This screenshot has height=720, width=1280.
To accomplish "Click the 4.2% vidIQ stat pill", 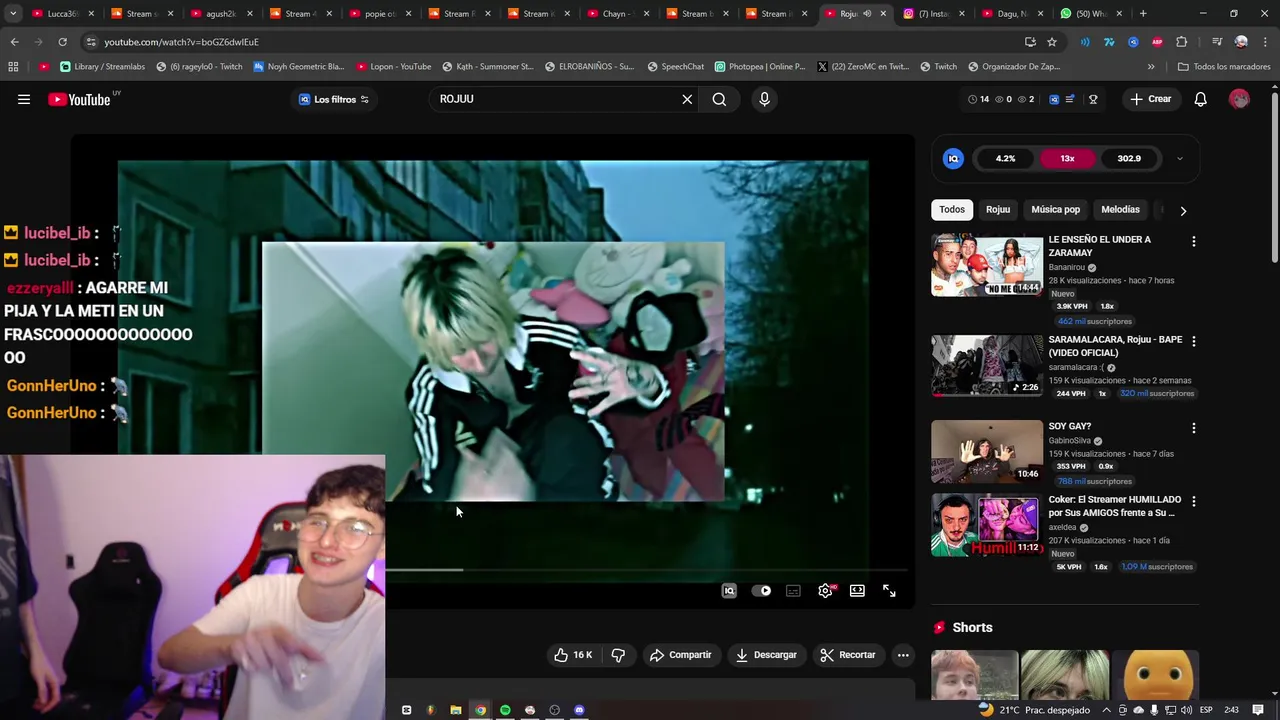I will [x=1005, y=158].
